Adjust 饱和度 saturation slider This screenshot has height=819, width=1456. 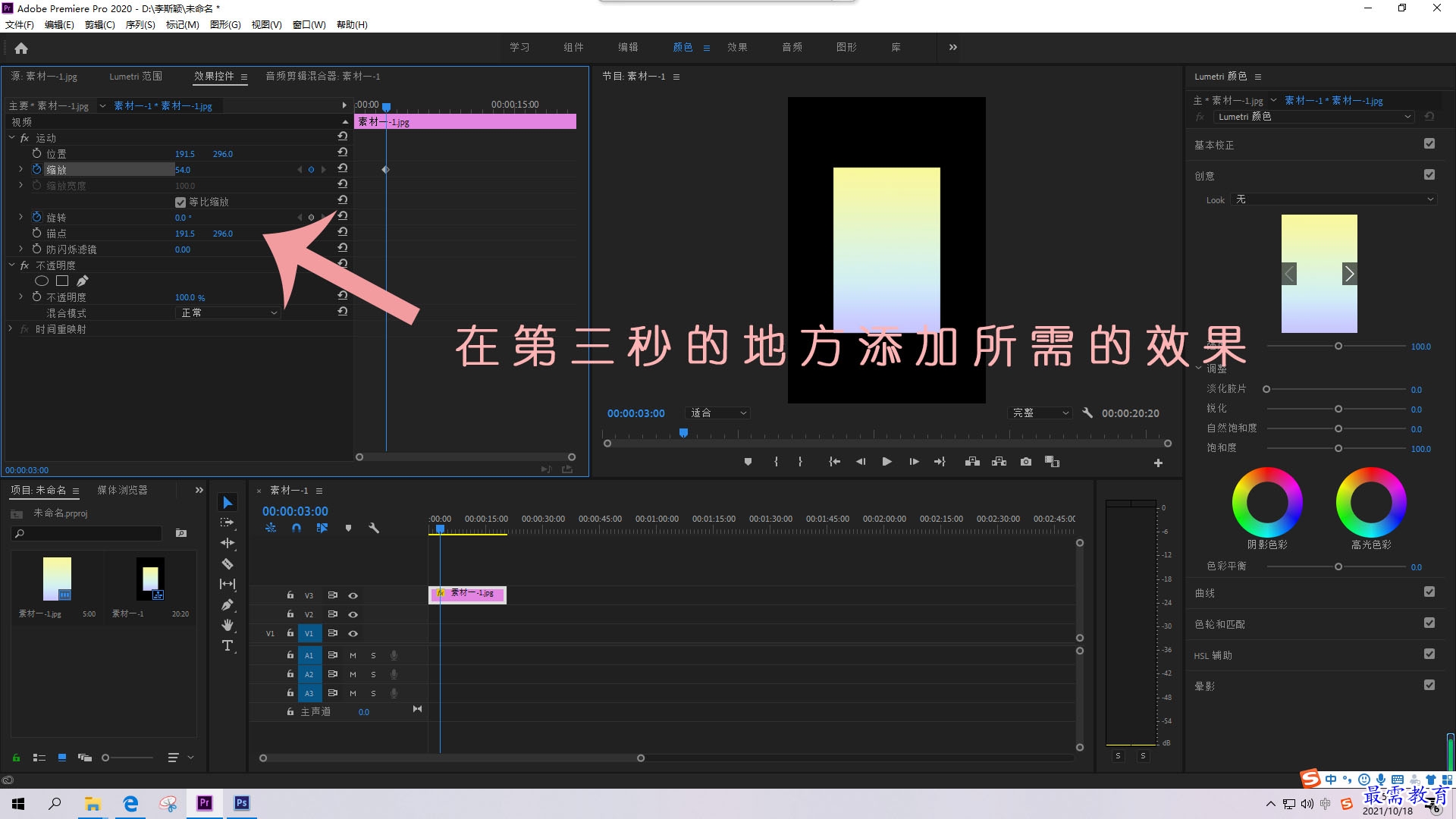[1338, 448]
